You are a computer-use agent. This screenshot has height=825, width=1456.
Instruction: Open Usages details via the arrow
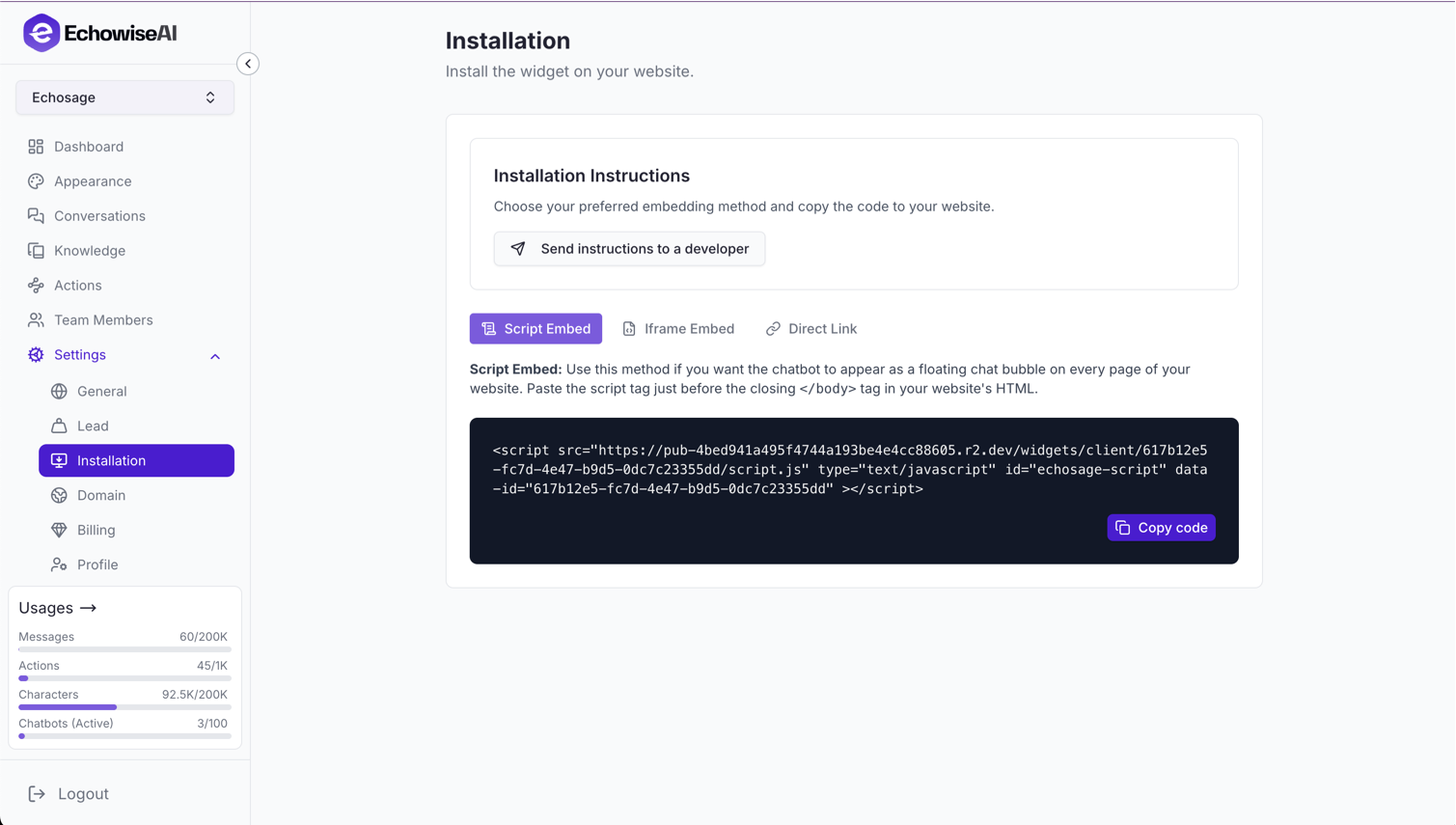tap(89, 608)
